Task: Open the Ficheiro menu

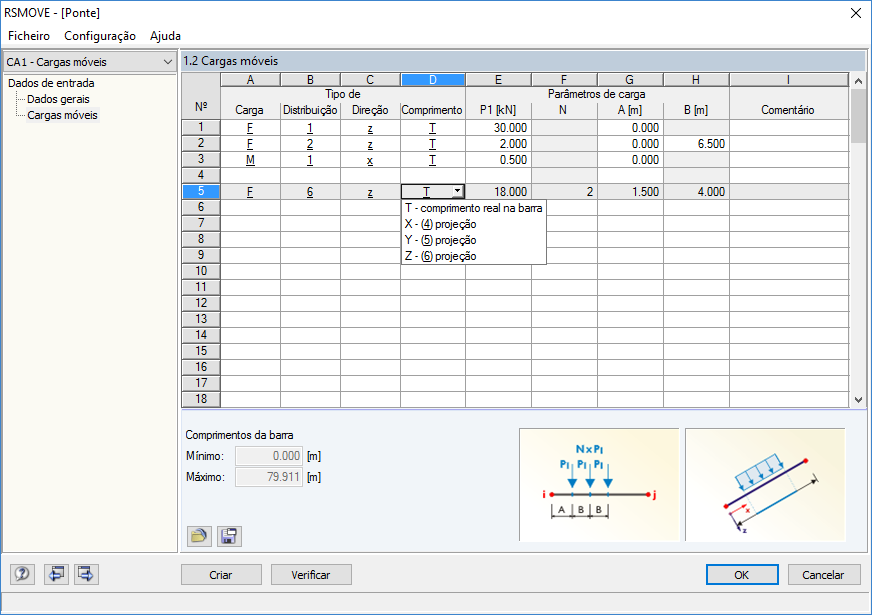Action: tap(29, 36)
